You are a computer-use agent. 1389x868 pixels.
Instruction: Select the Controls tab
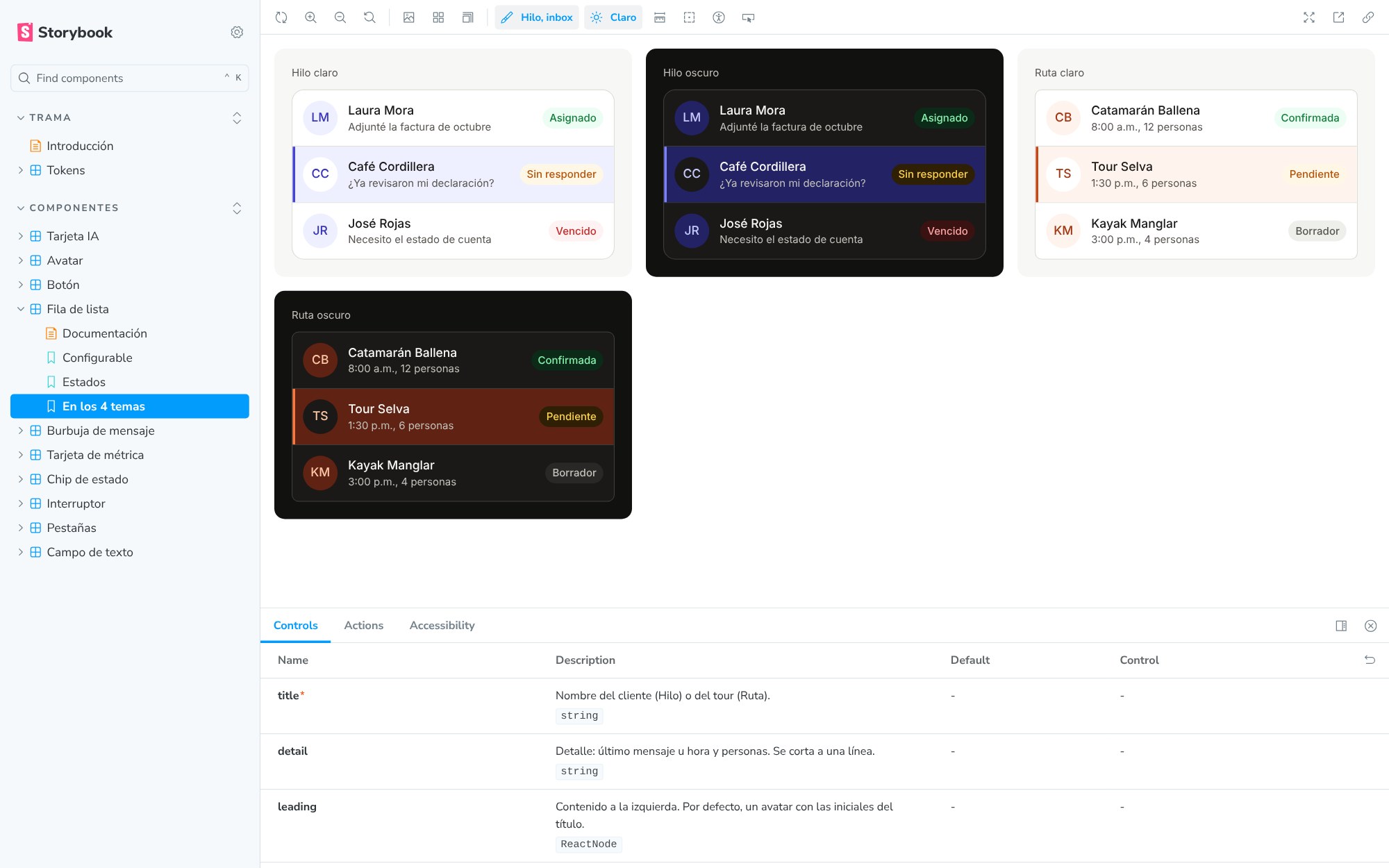[296, 625]
